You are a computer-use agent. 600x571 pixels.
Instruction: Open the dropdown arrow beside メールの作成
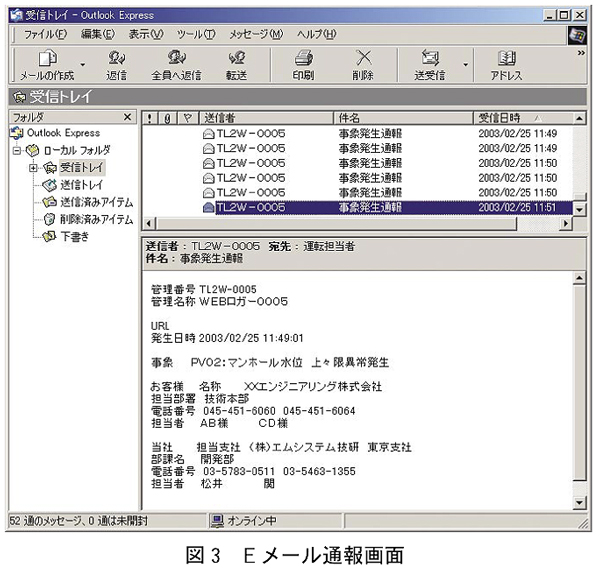coord(82,65)
